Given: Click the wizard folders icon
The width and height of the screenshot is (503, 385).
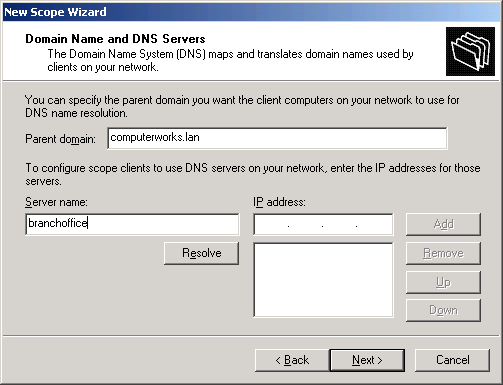Looking at the screenshot, I should [470, 52].
